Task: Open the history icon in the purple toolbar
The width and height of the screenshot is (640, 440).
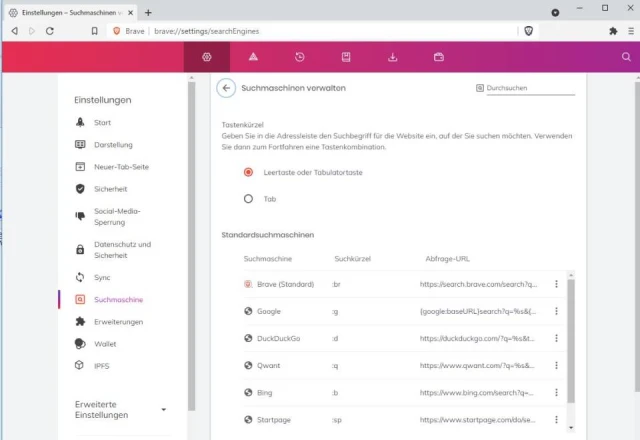Action: pos(299,57)
